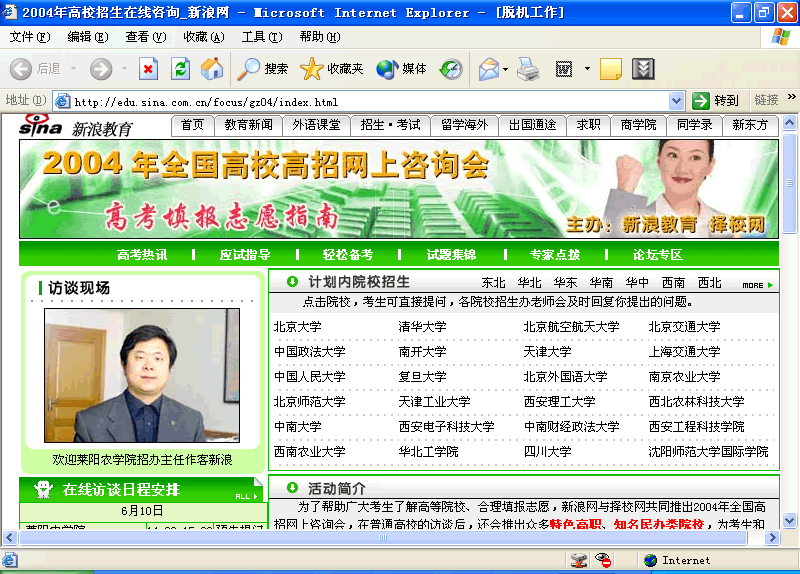Open the Mail button dropdown arrow
The image size is (800, 574).
[x=505, y=69]
